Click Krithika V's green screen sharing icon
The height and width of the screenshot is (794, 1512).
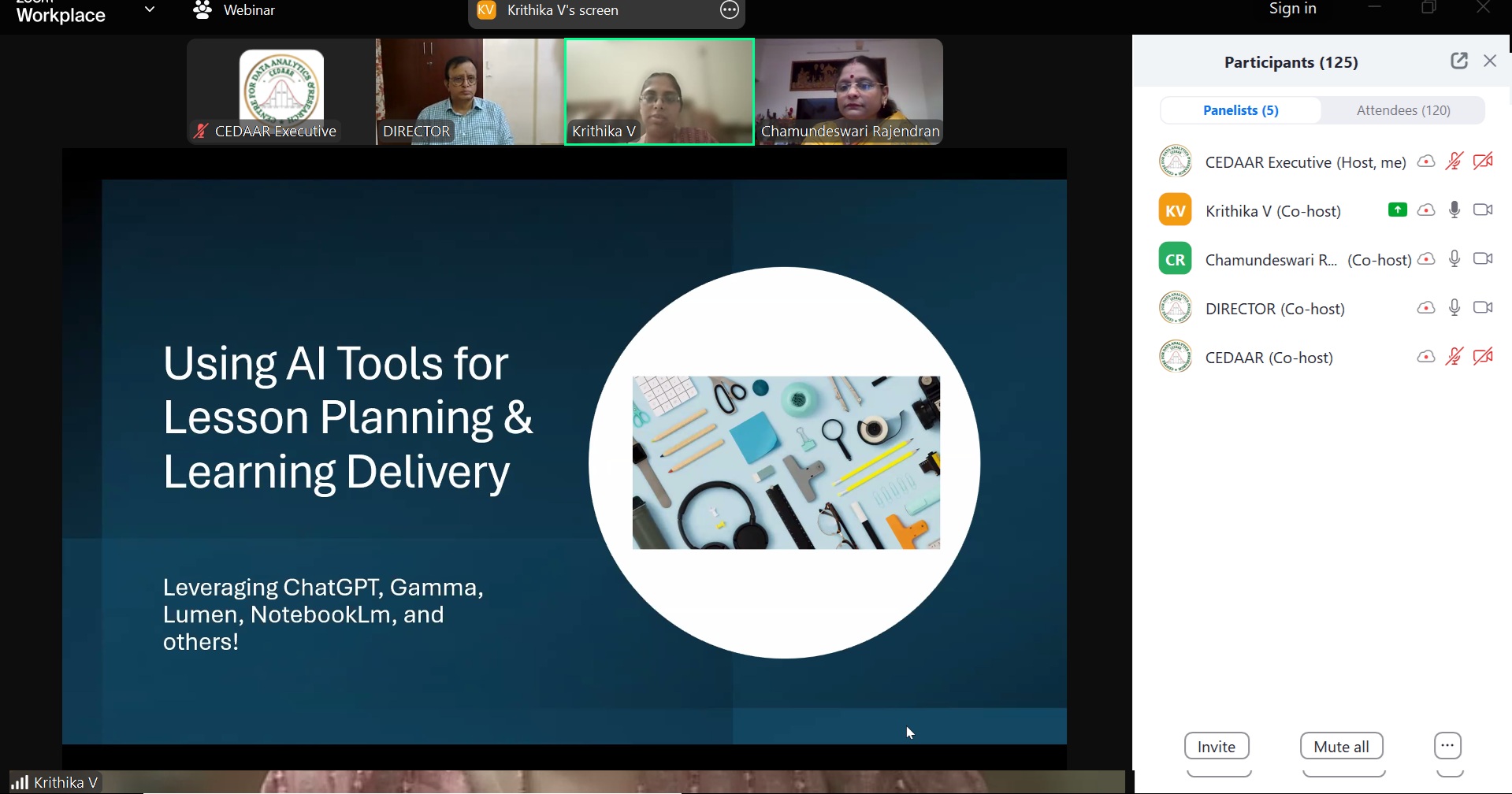1397,210
